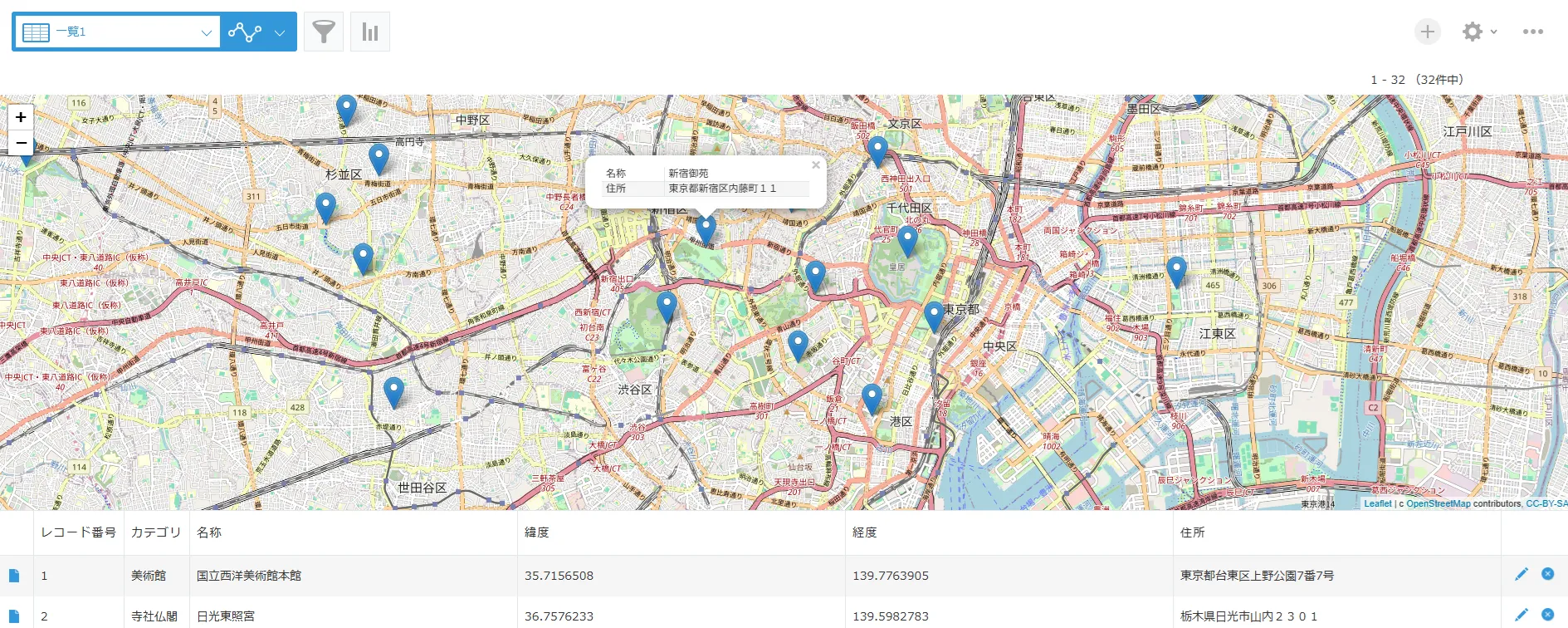Open record 1 detail document icon
This screenshot has width=1568, height=628.
[14, 576]
